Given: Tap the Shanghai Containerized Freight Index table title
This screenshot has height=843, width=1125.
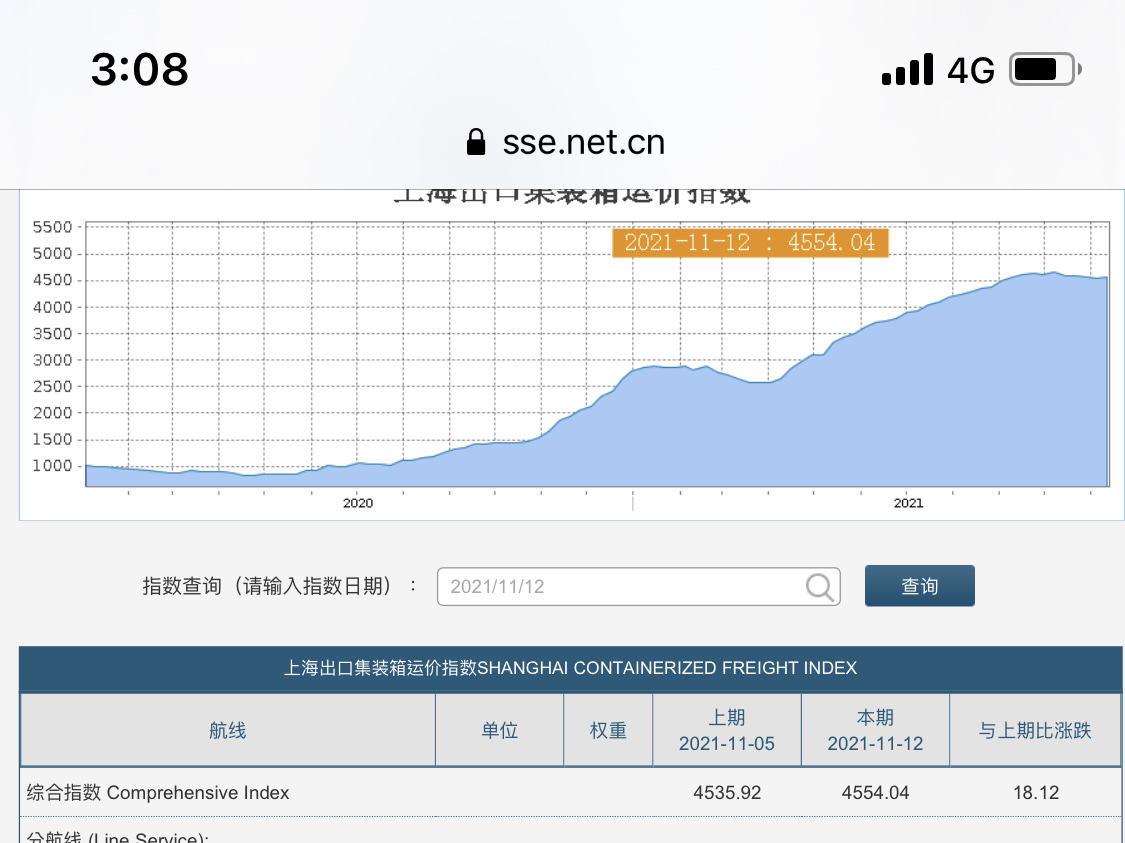Looking at the screenshot, I should [x=570, y=668].
